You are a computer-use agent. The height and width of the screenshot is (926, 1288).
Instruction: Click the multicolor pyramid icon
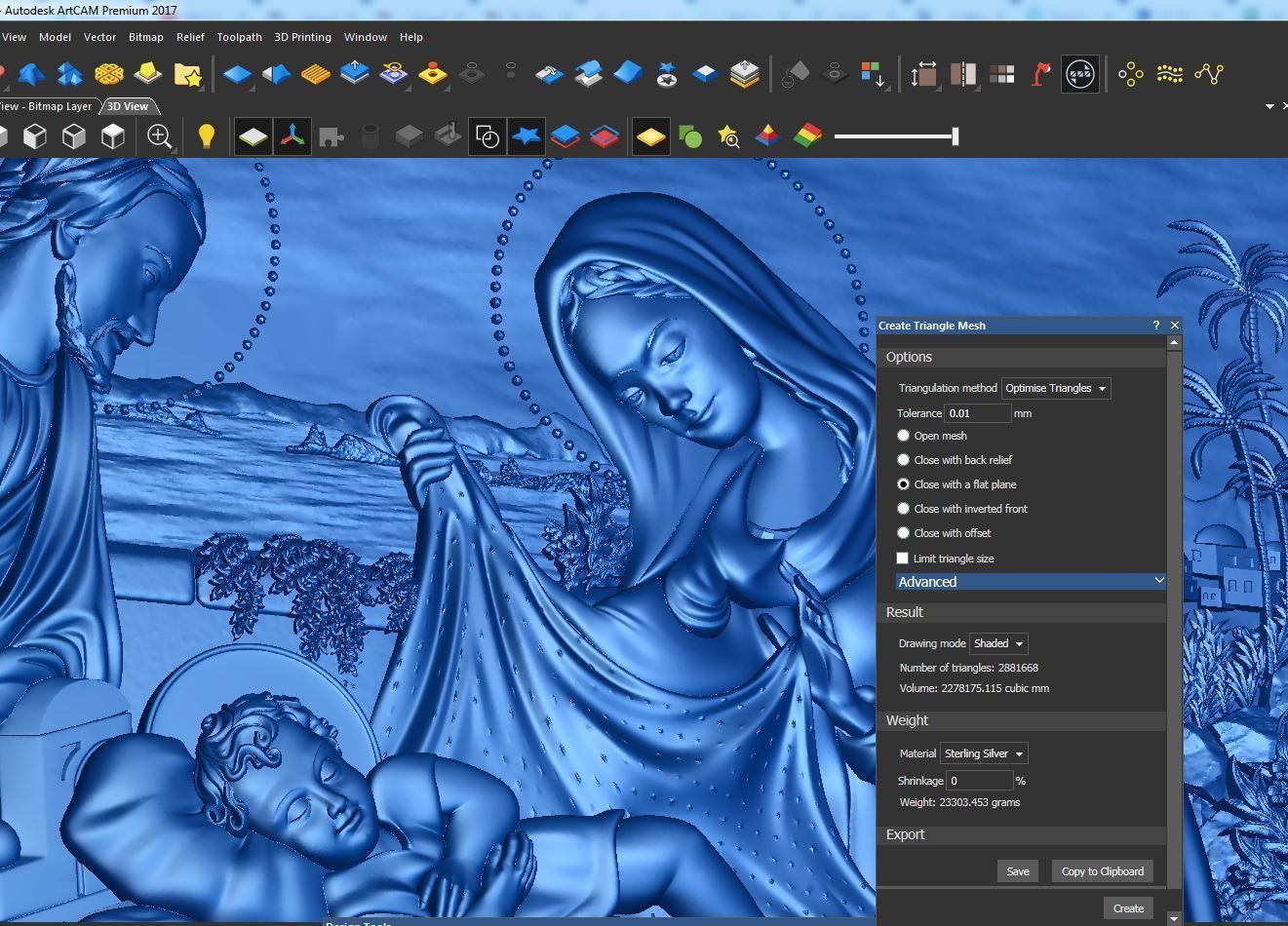pyautogui.click(x=767, y=136)
